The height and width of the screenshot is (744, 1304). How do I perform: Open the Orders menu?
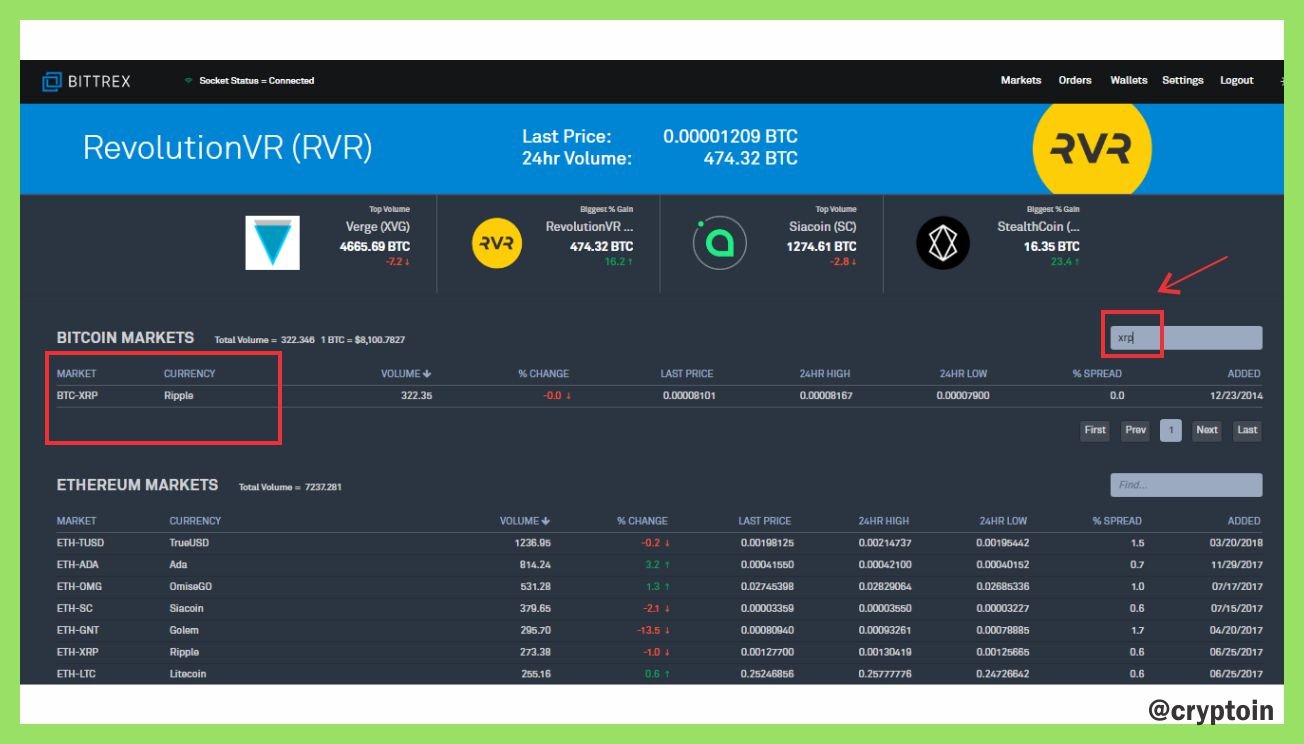pyautogui.click(x=1075, y=80)
